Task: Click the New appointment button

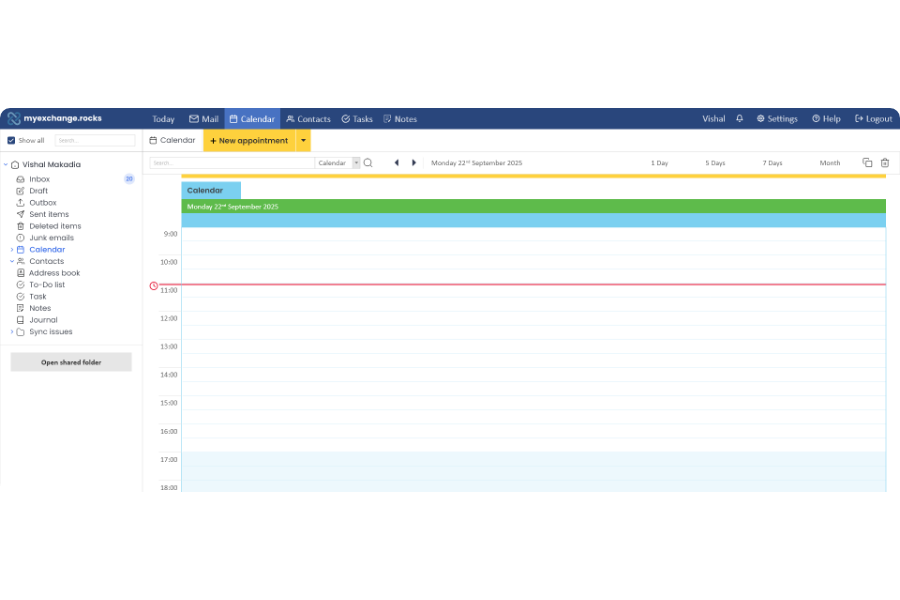Action: [249, 141]
